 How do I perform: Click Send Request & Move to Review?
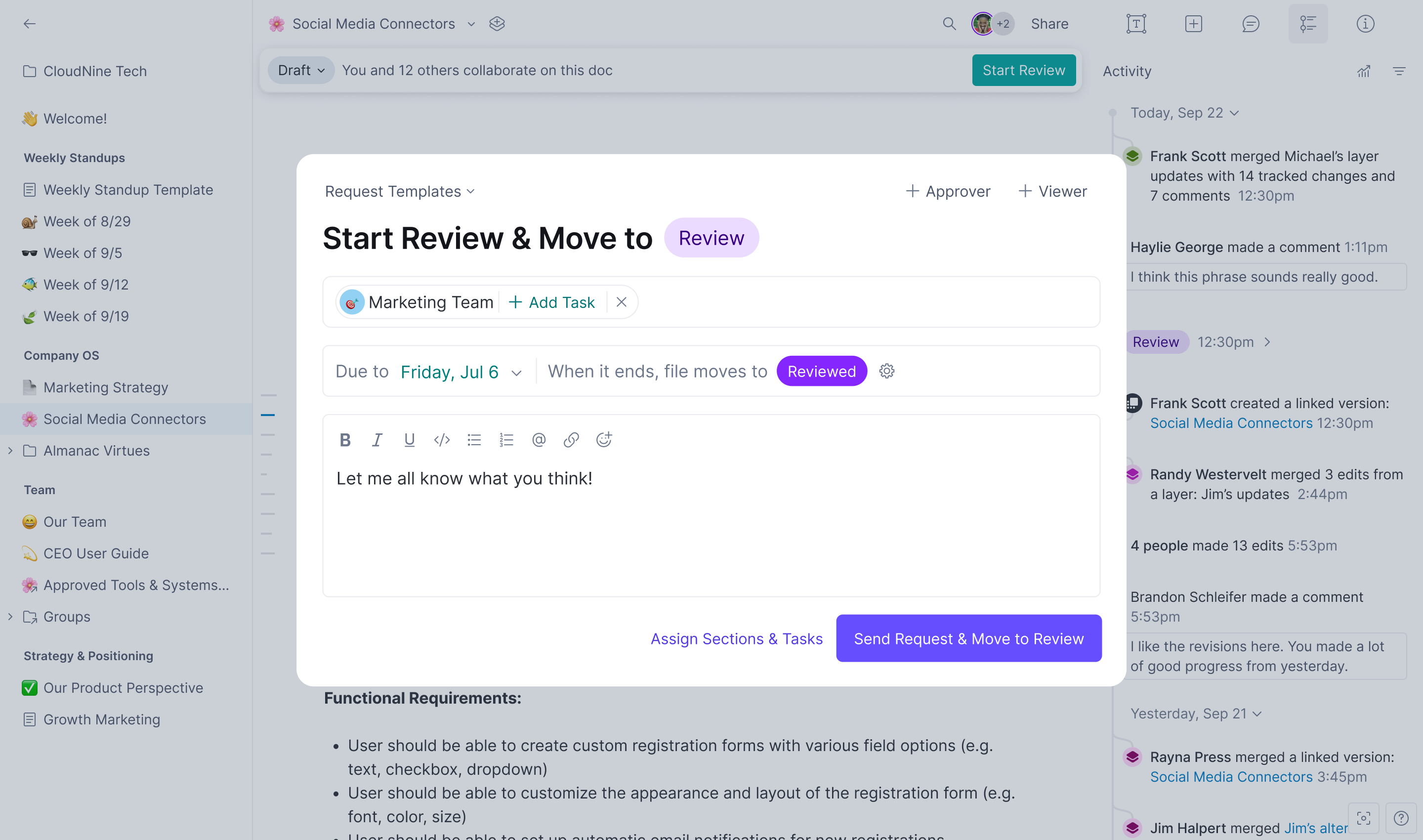(968, 638)
